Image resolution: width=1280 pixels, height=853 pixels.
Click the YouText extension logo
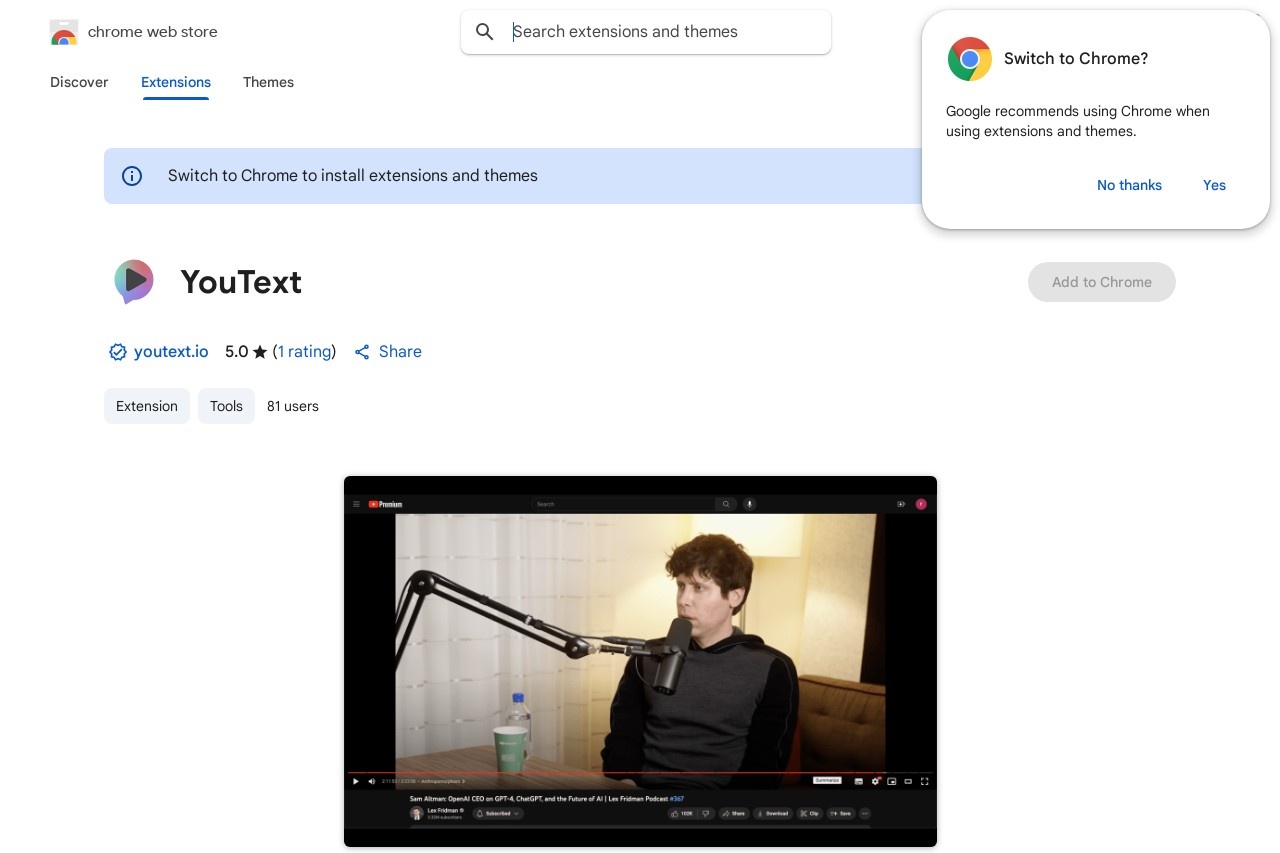click(x=133, y=282)
